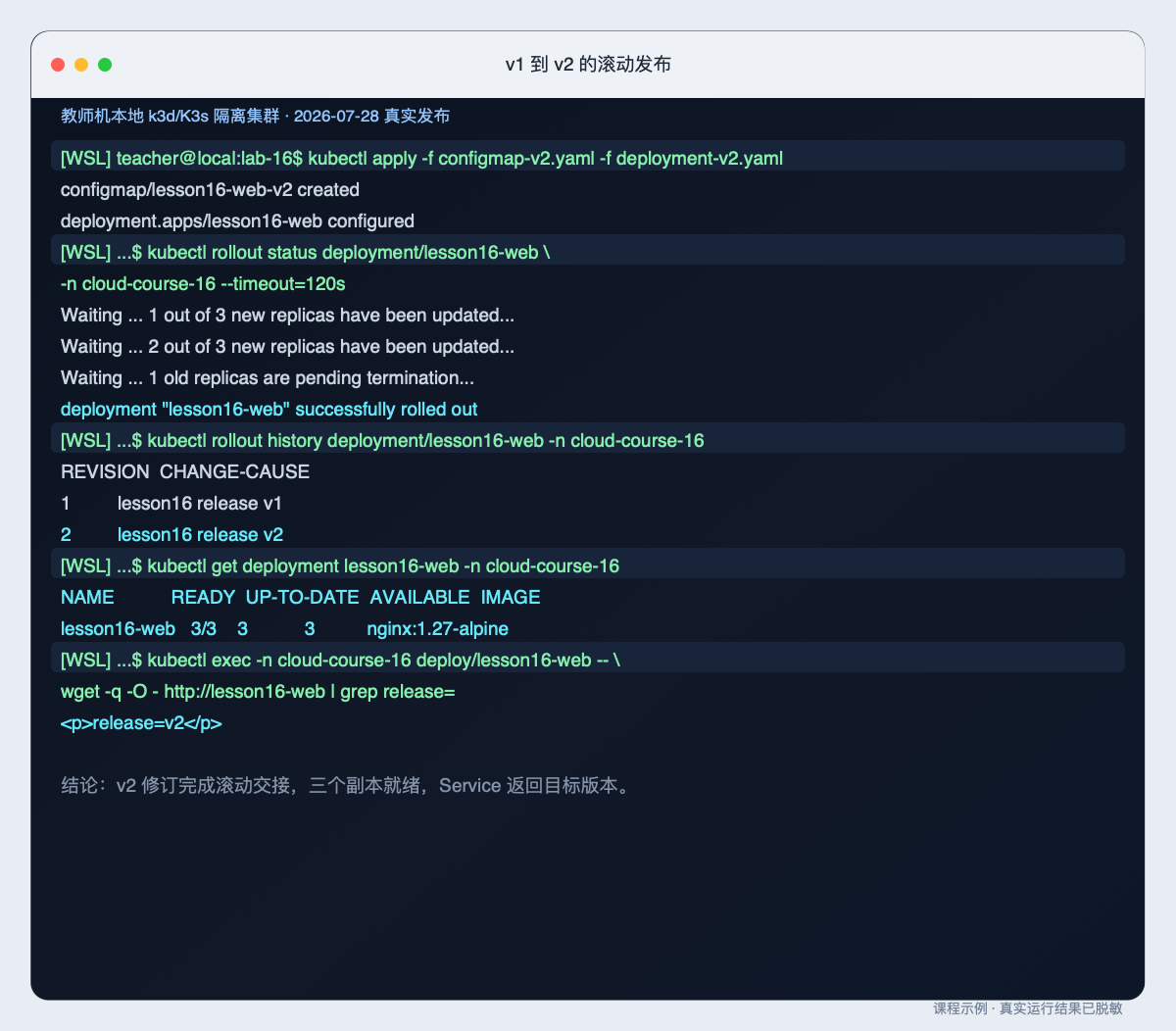
Task: Click 'Waiting ... 2 out of 3 new replicas' line
Action: pyautogui.click(x=287, y=346)
